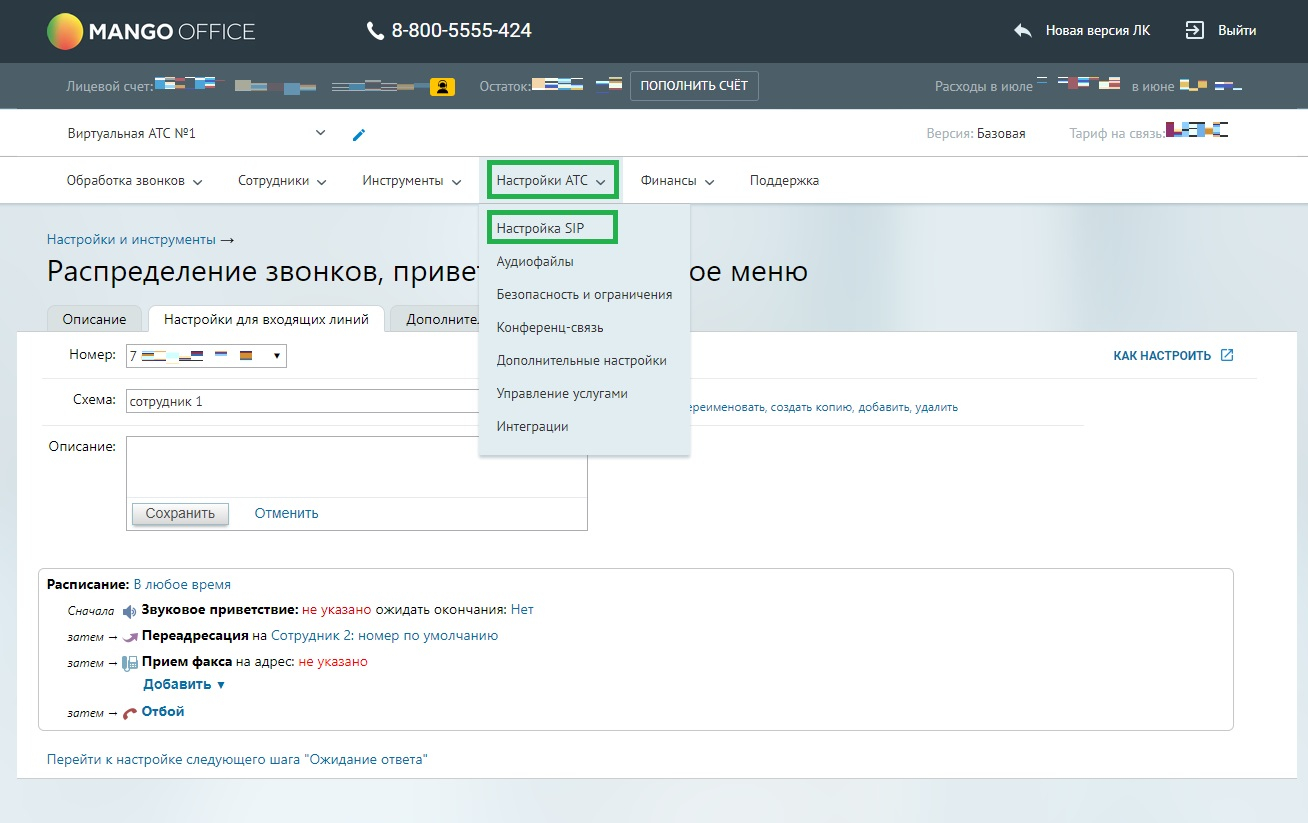Click не указано beside Звуковое приветствие
Image resolution: width=1308 pixels, height=823 pixels.
click(x=337, y=610)
